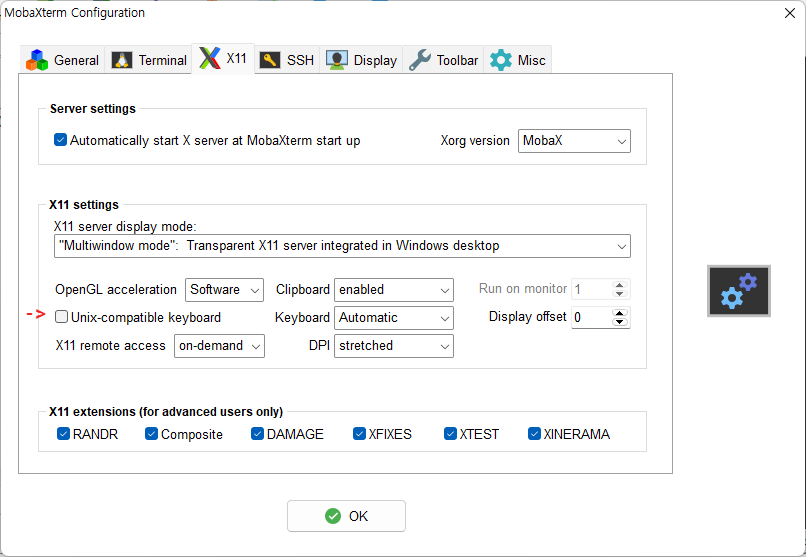
Task: Click the Run on monitor down arrow
Action: tap(620, 294)
